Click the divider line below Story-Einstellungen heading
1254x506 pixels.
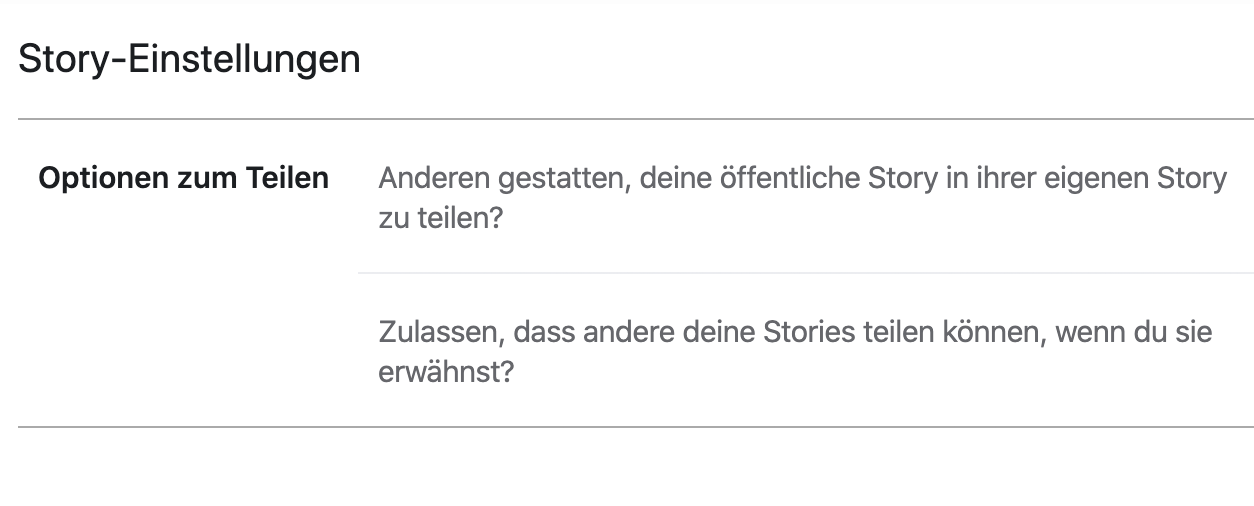click(635, 119)
